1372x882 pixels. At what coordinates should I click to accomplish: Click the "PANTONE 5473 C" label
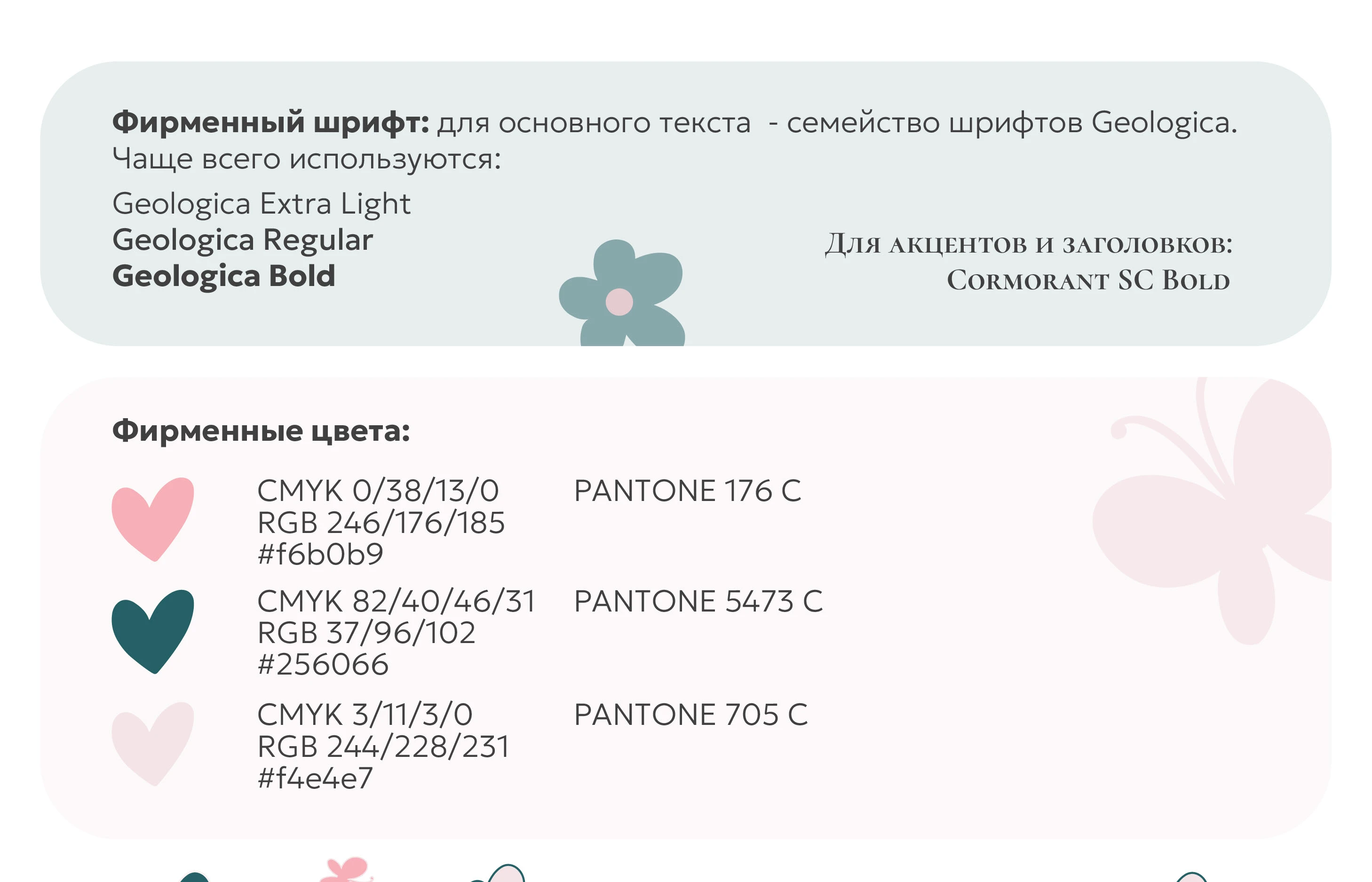click(x=698, y=601)
